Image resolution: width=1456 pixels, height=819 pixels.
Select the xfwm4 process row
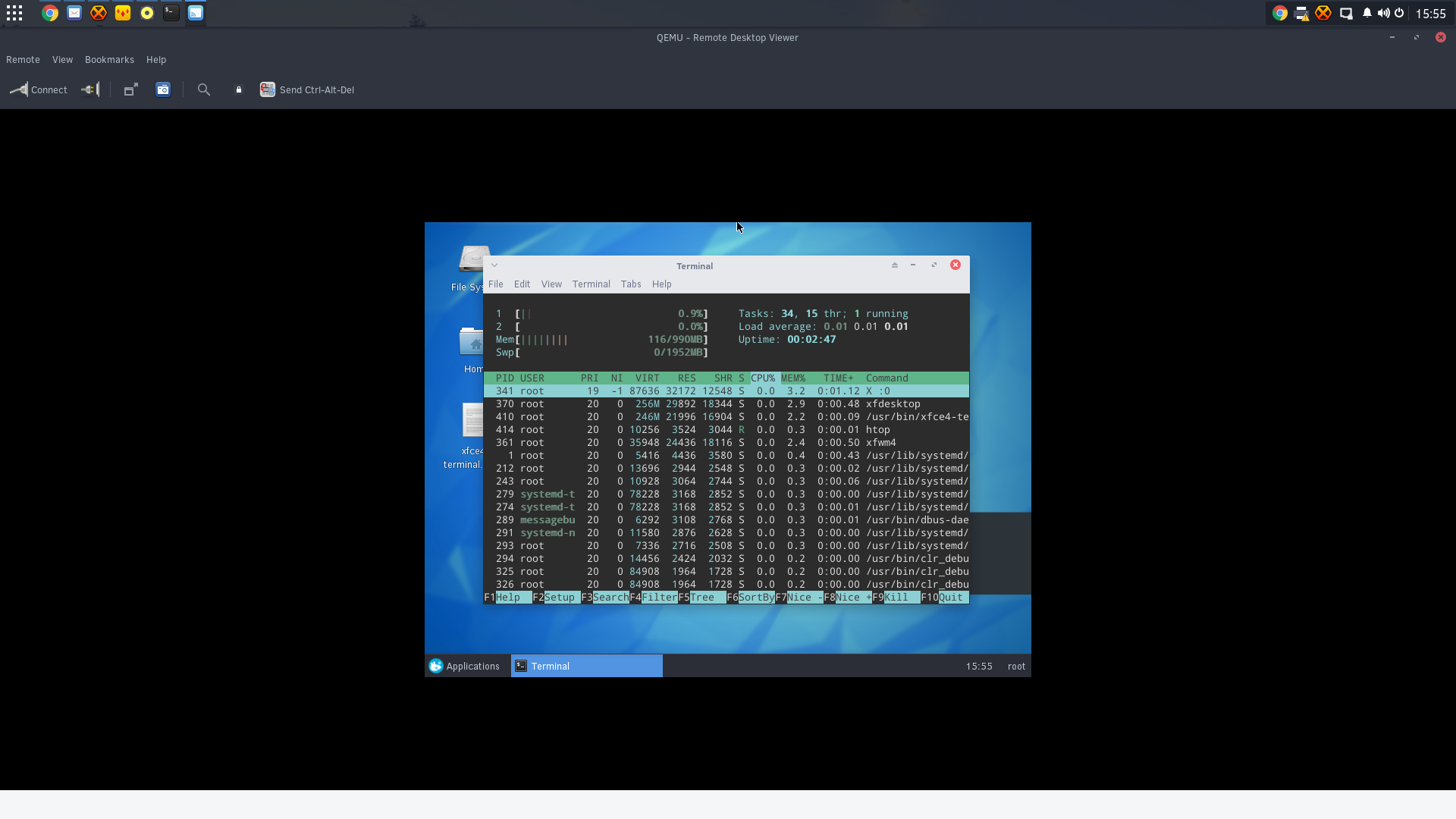pyautogui.click(x=726, y=443)
